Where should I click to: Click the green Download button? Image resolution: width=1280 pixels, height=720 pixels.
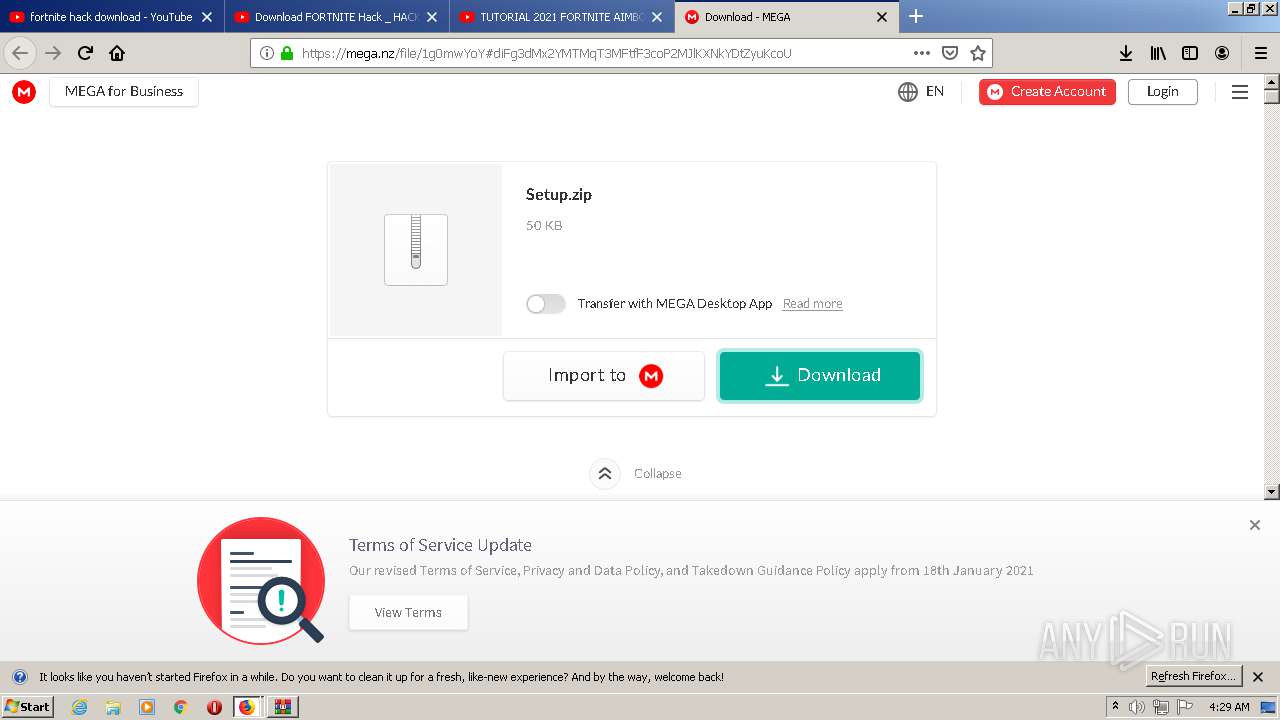coord(820,376)
